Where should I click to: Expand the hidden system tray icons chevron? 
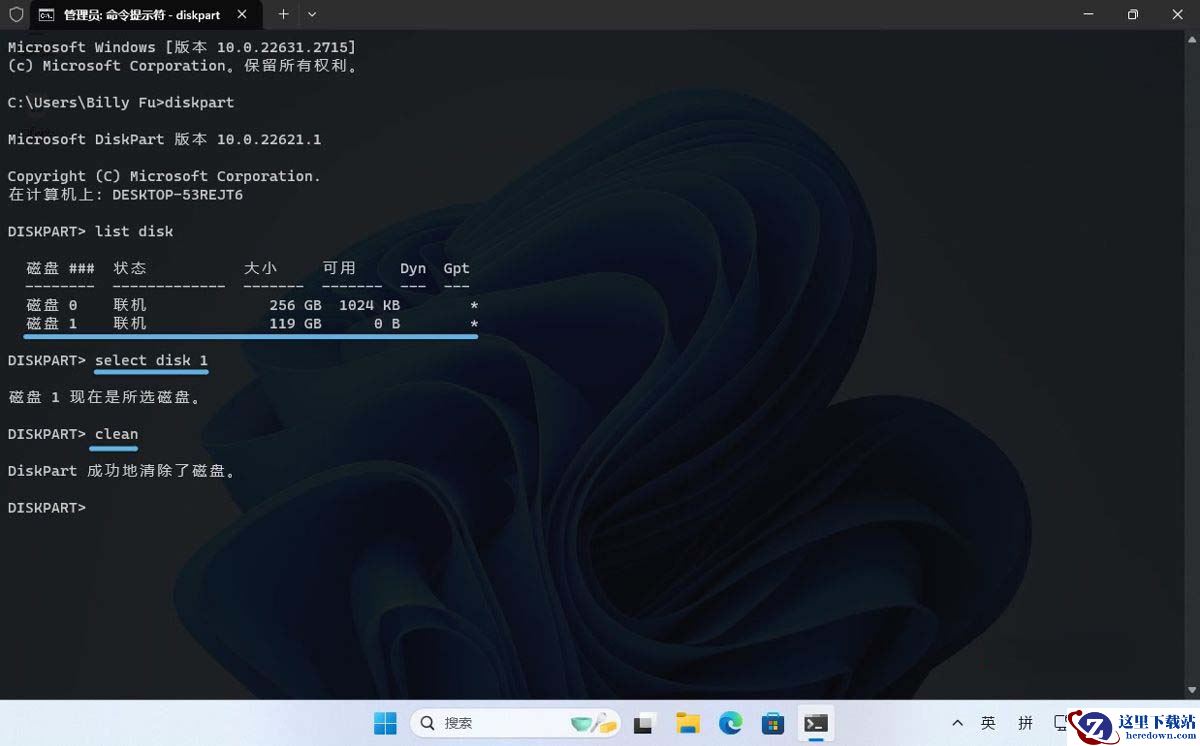click(x=957, y=723)
